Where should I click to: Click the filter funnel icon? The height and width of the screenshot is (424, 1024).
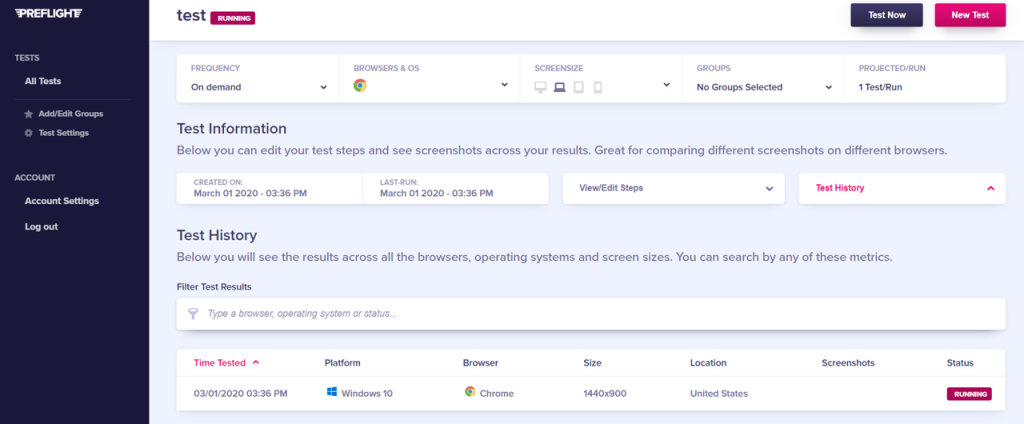193,314
